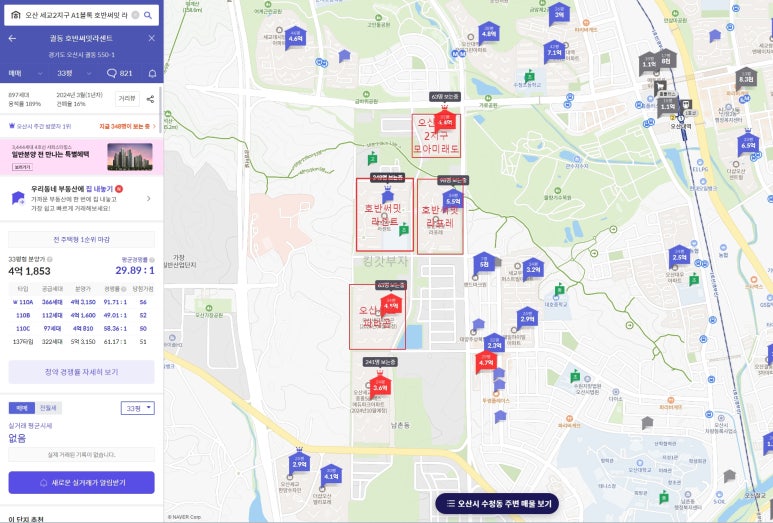Click the notification bell icon

pos(152,73)
